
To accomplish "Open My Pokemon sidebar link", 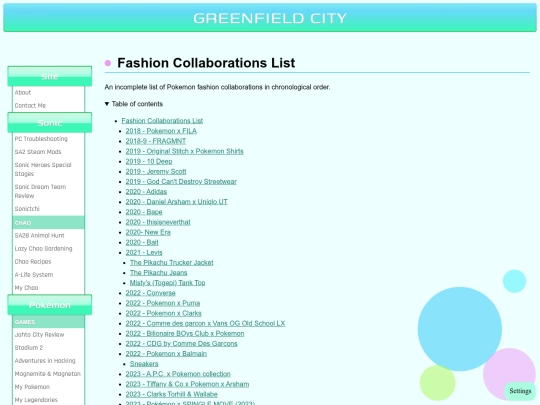I will (32, 387).
